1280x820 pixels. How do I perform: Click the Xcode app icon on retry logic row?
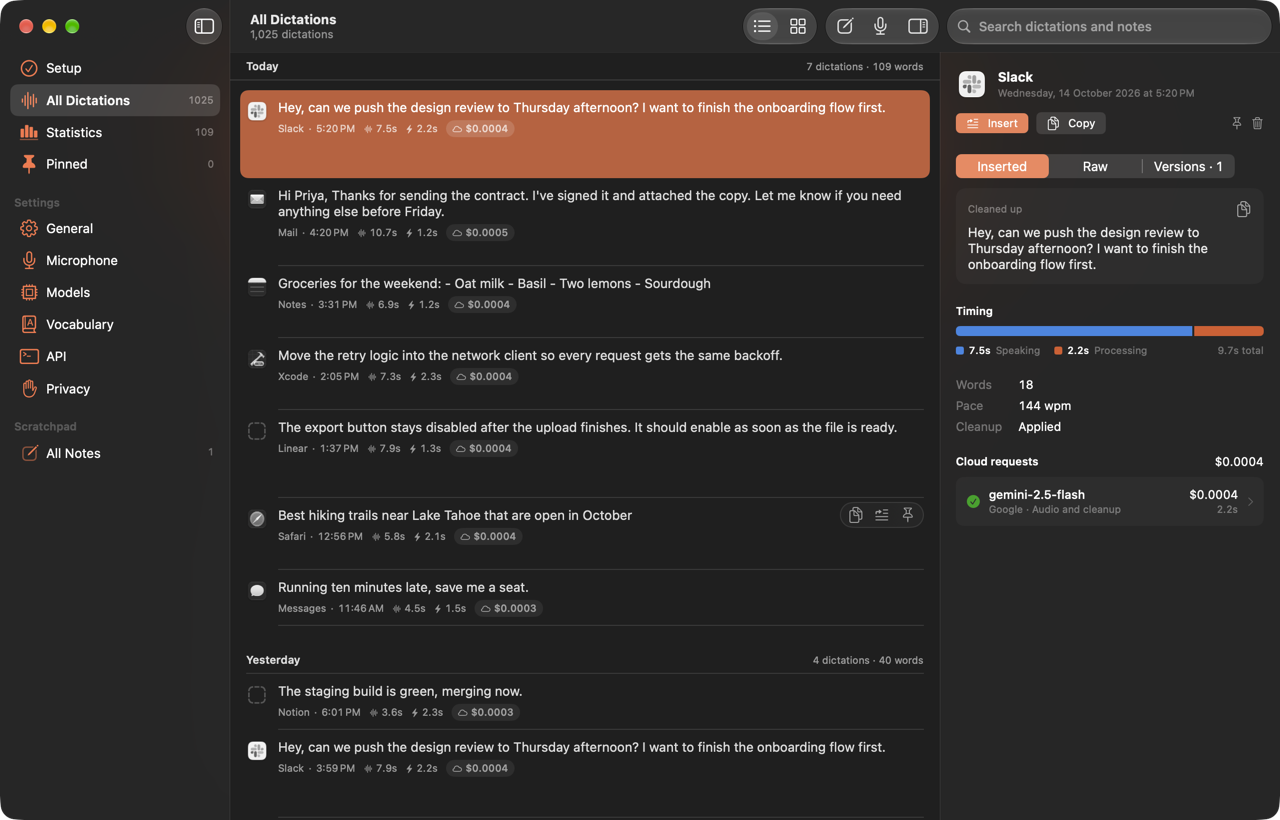click(x=257, y=359)
